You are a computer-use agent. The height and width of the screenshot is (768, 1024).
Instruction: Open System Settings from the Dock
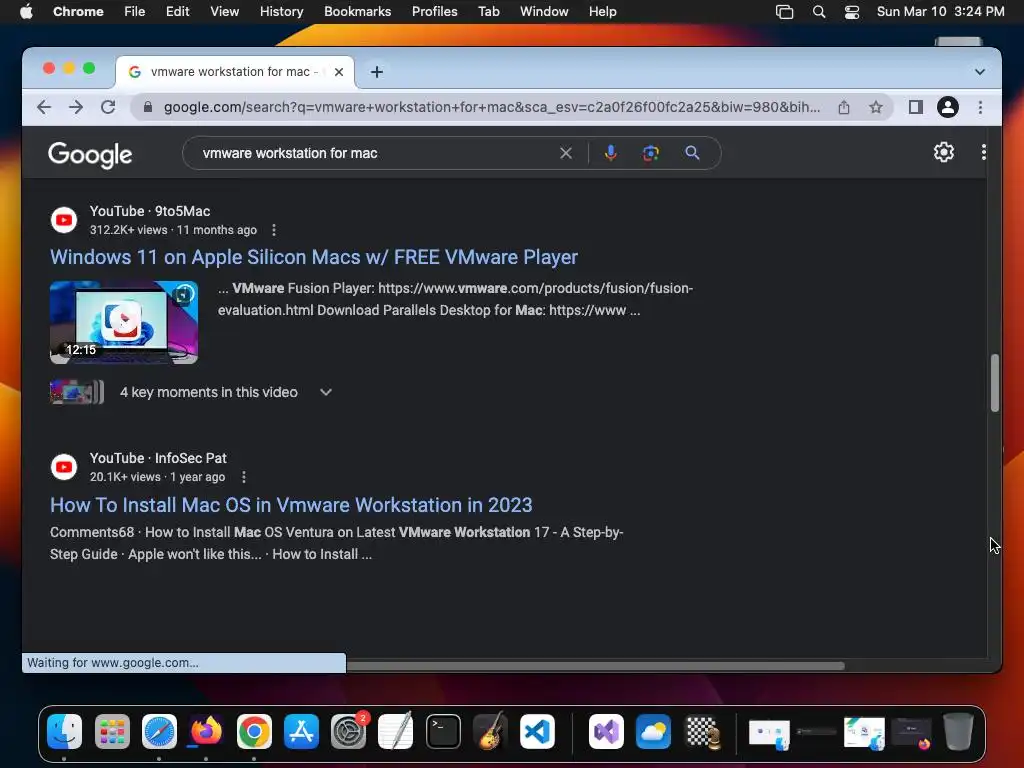pyautogui.click(x=348, y=731)
